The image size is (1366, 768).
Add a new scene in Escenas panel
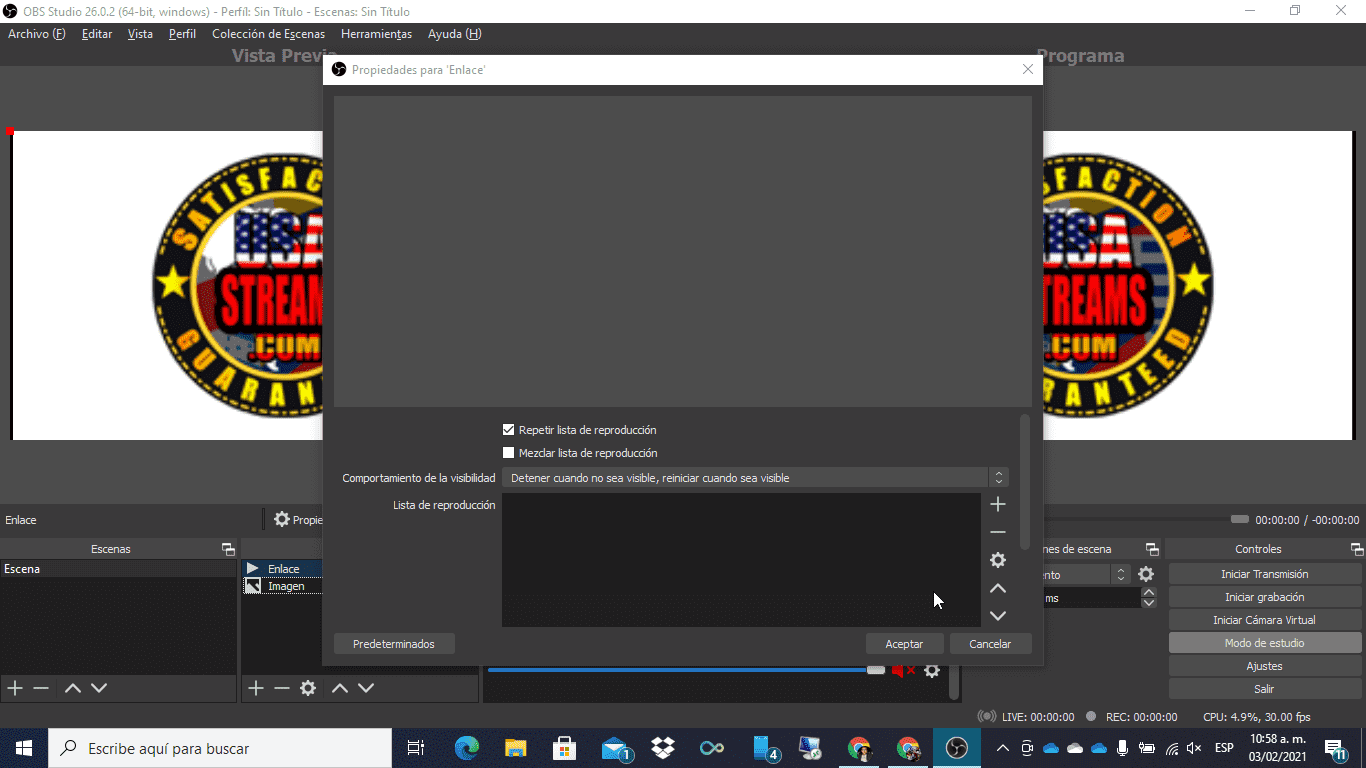(15, 688)
